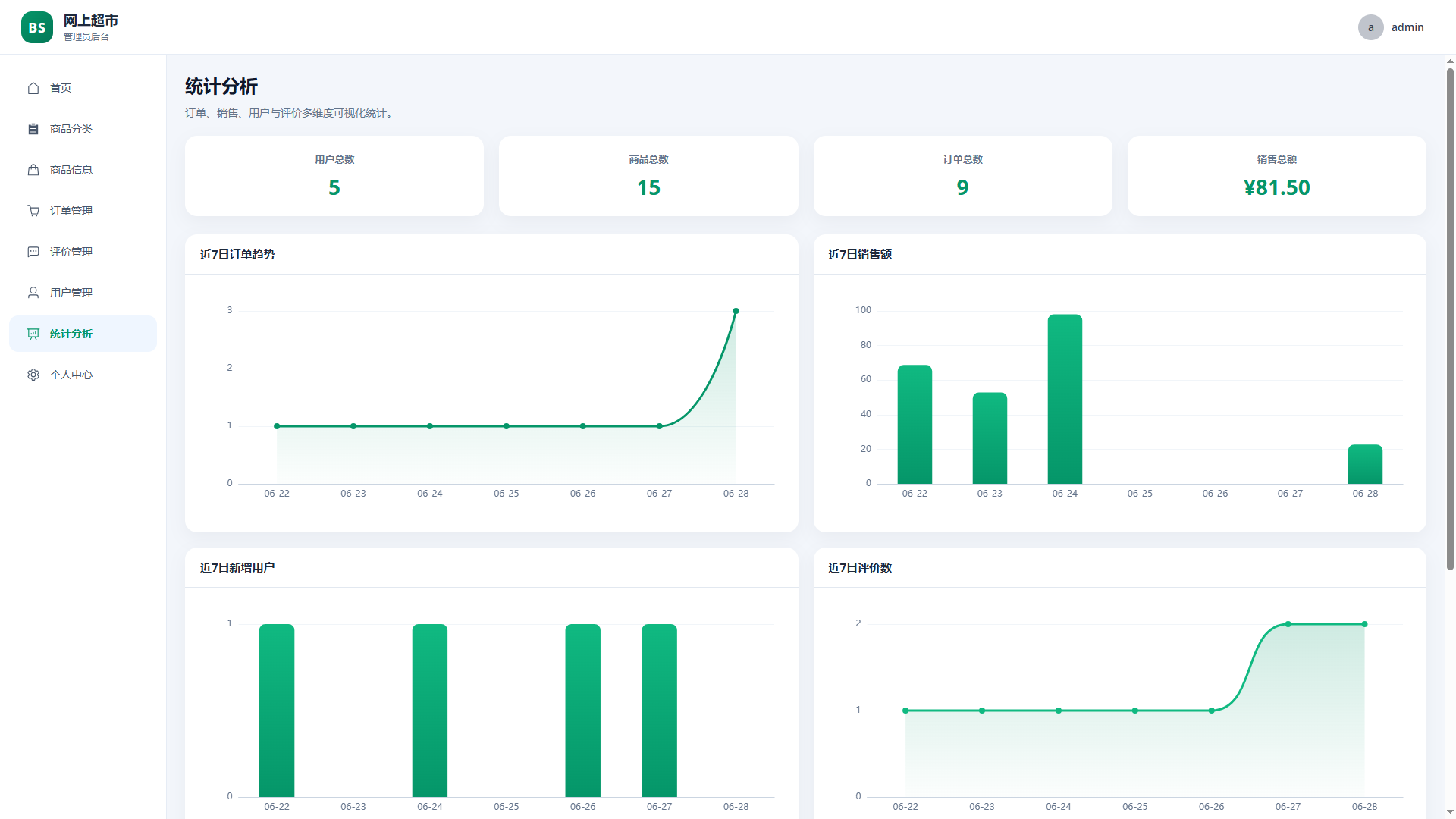Click the 06-24 bar in 近7日销售额
This screenshot has height=819, width=1456.
pyautogui.click(x=1065, y=399)
